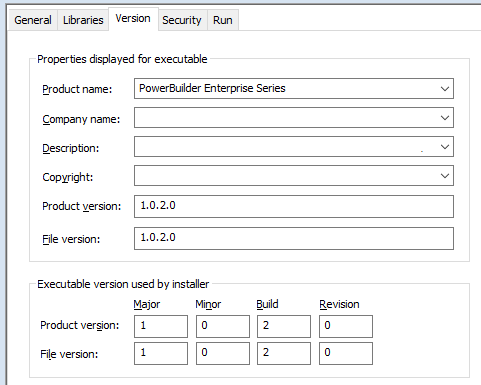Click the 'Product name:' label

77,89
